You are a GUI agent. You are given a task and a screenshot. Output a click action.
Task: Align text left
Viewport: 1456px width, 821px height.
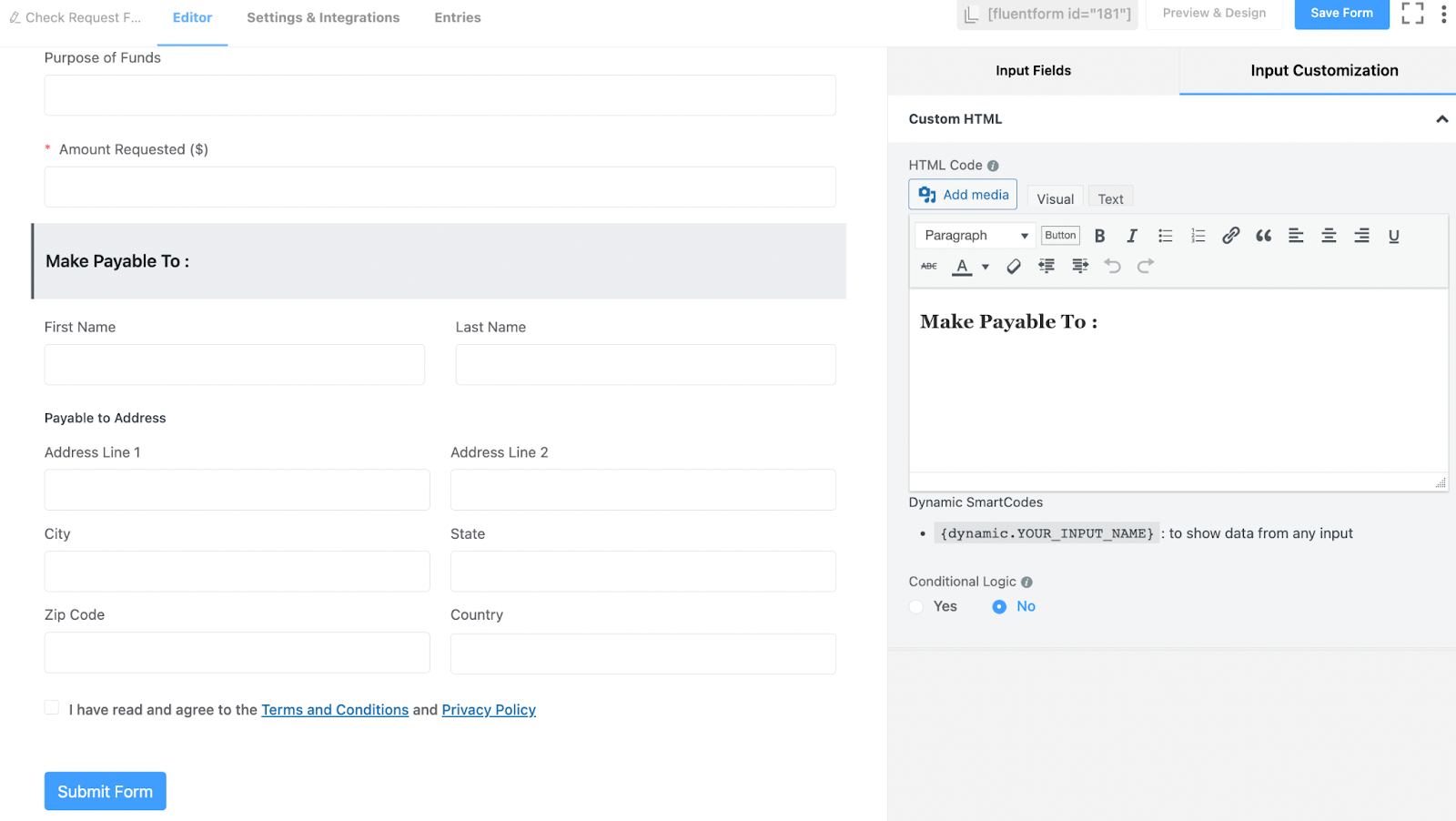(1296, 236)
